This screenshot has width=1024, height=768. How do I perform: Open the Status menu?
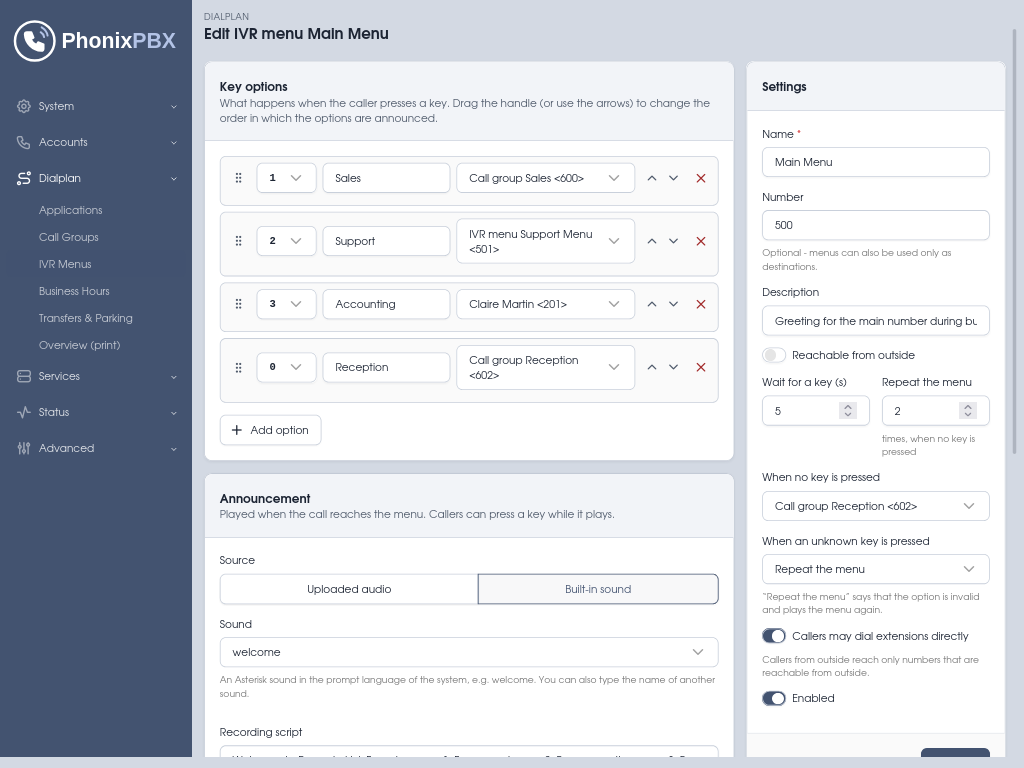[x=96, y=412]
